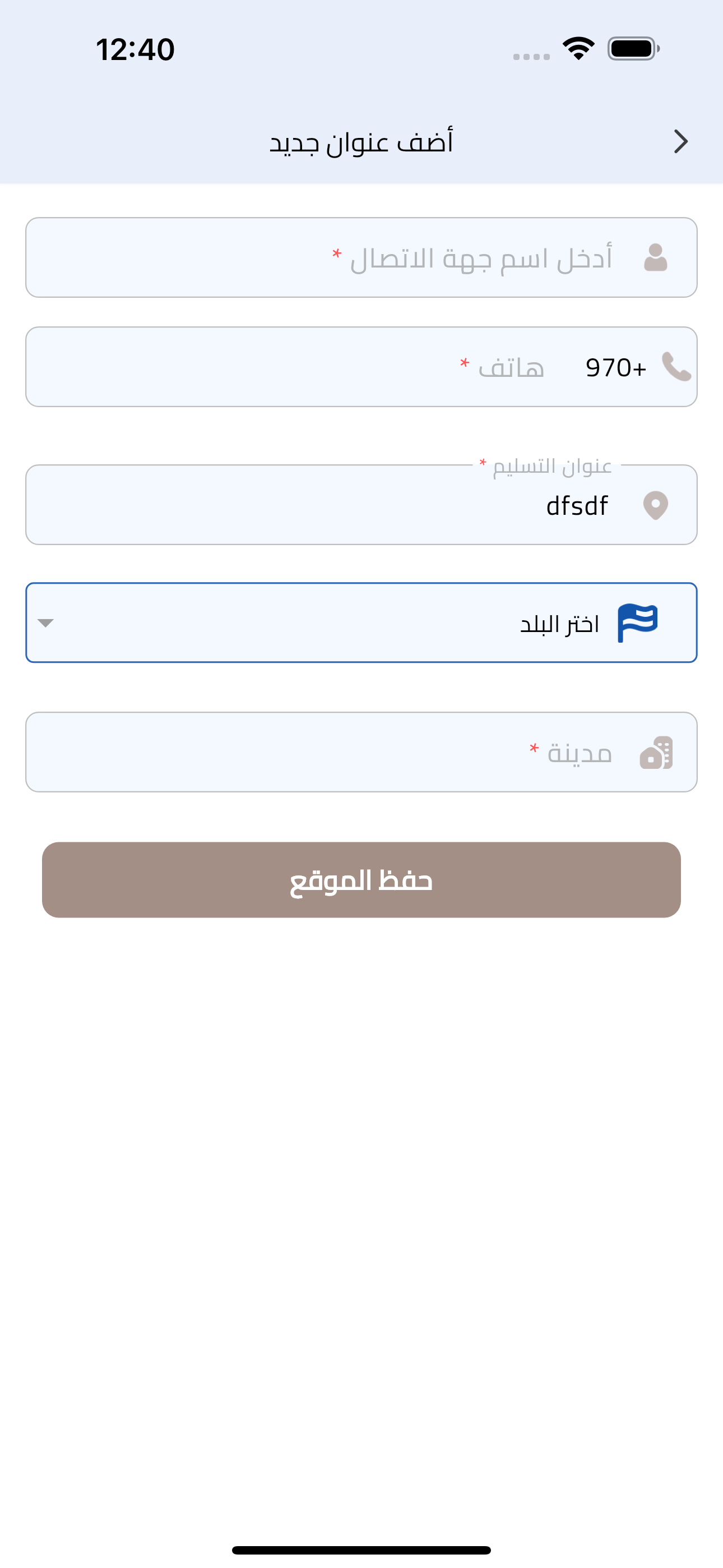Click the location pin icon

[x=655, y=505]
